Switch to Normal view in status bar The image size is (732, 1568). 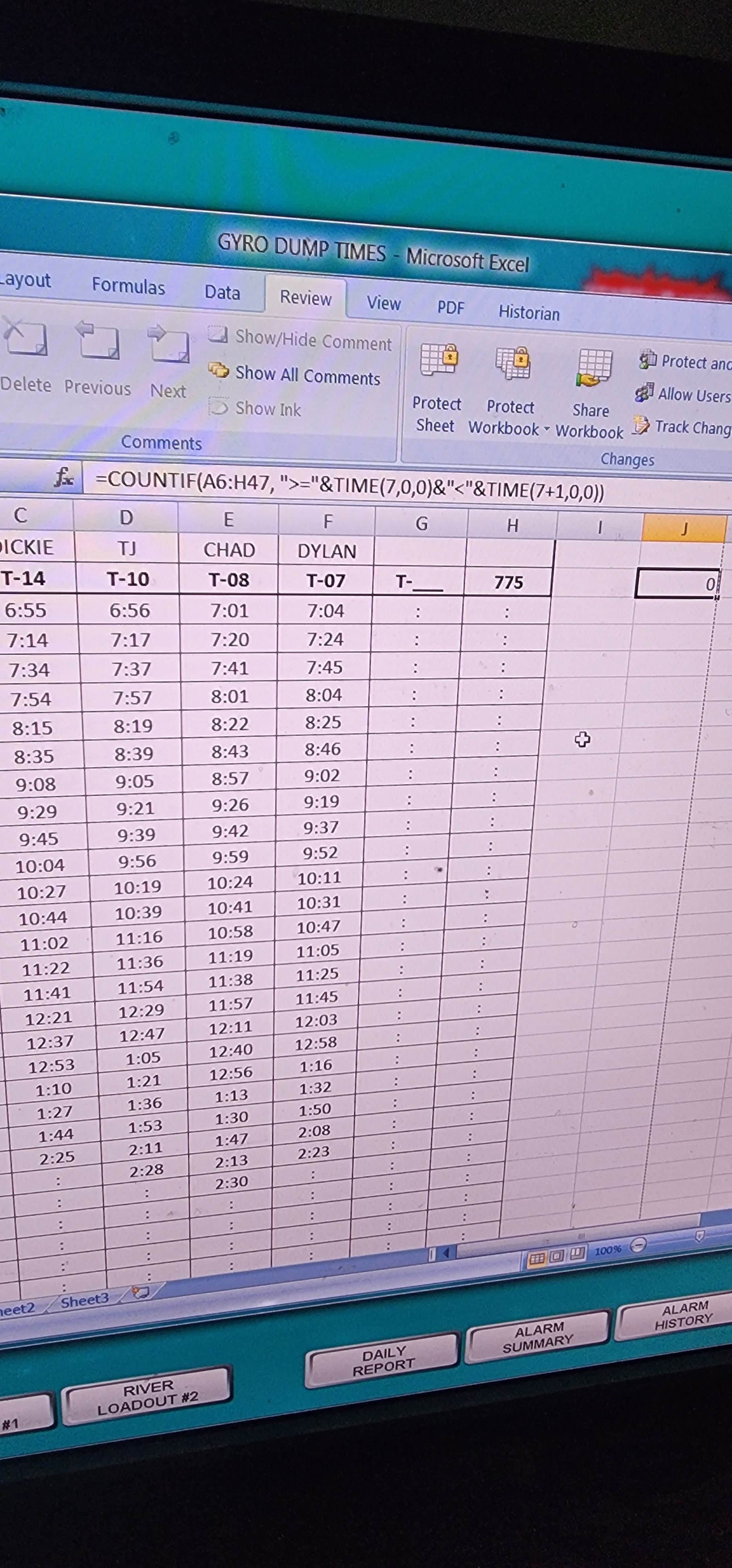click(x=537, y=1258)
